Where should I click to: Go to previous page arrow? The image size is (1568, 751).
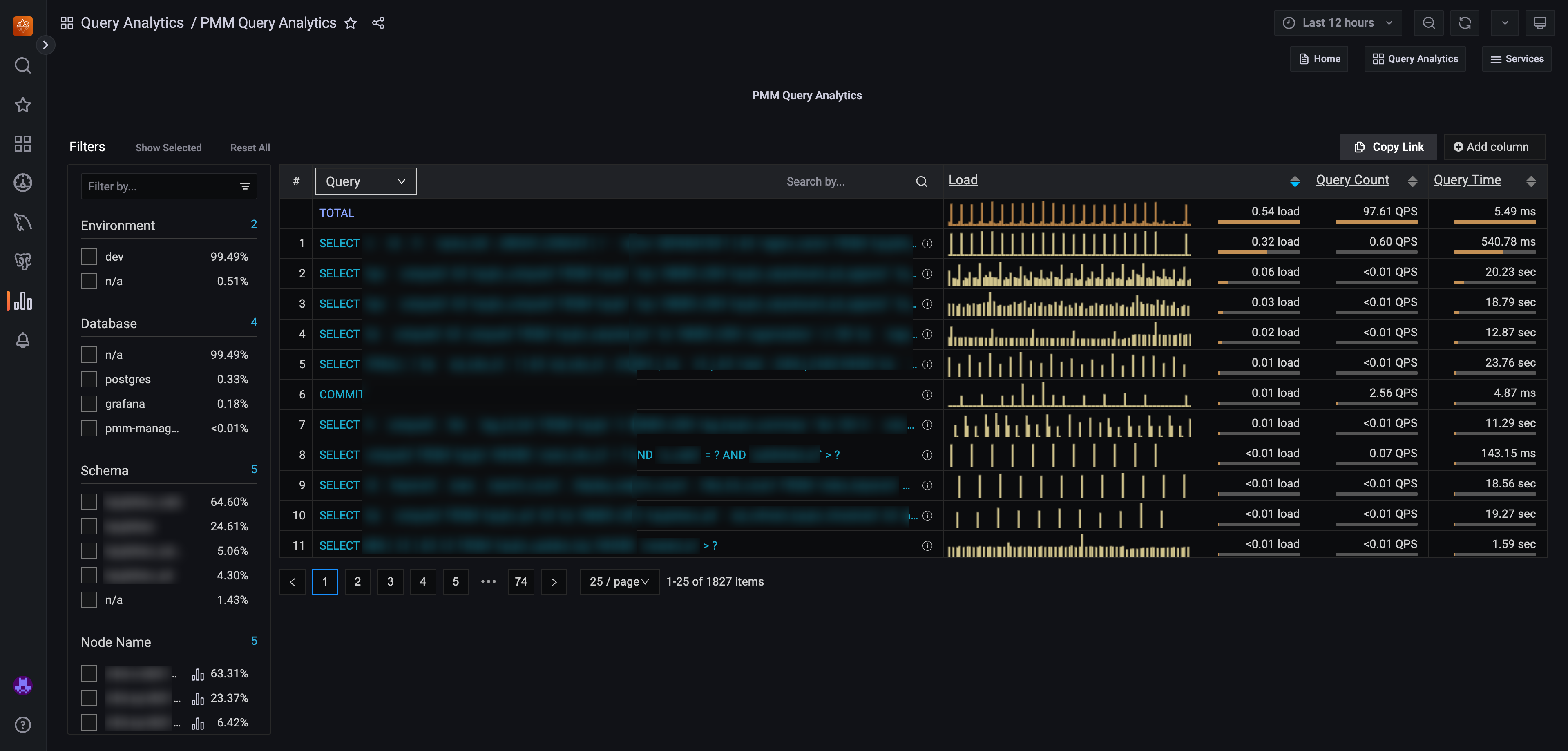[292, 582]
